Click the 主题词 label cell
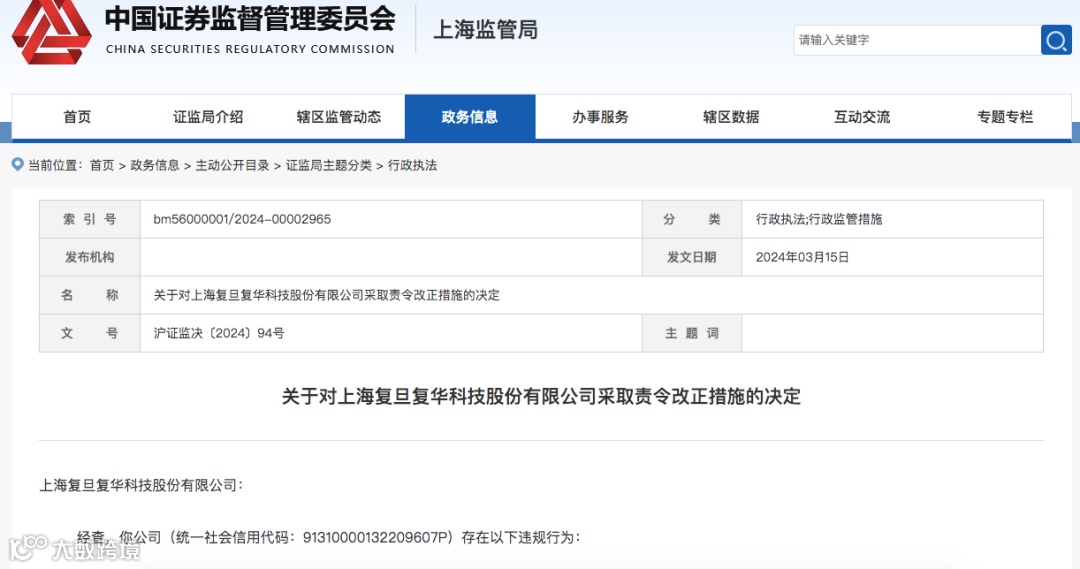This screenshot has height=569, width=1080. pos(692,333)
